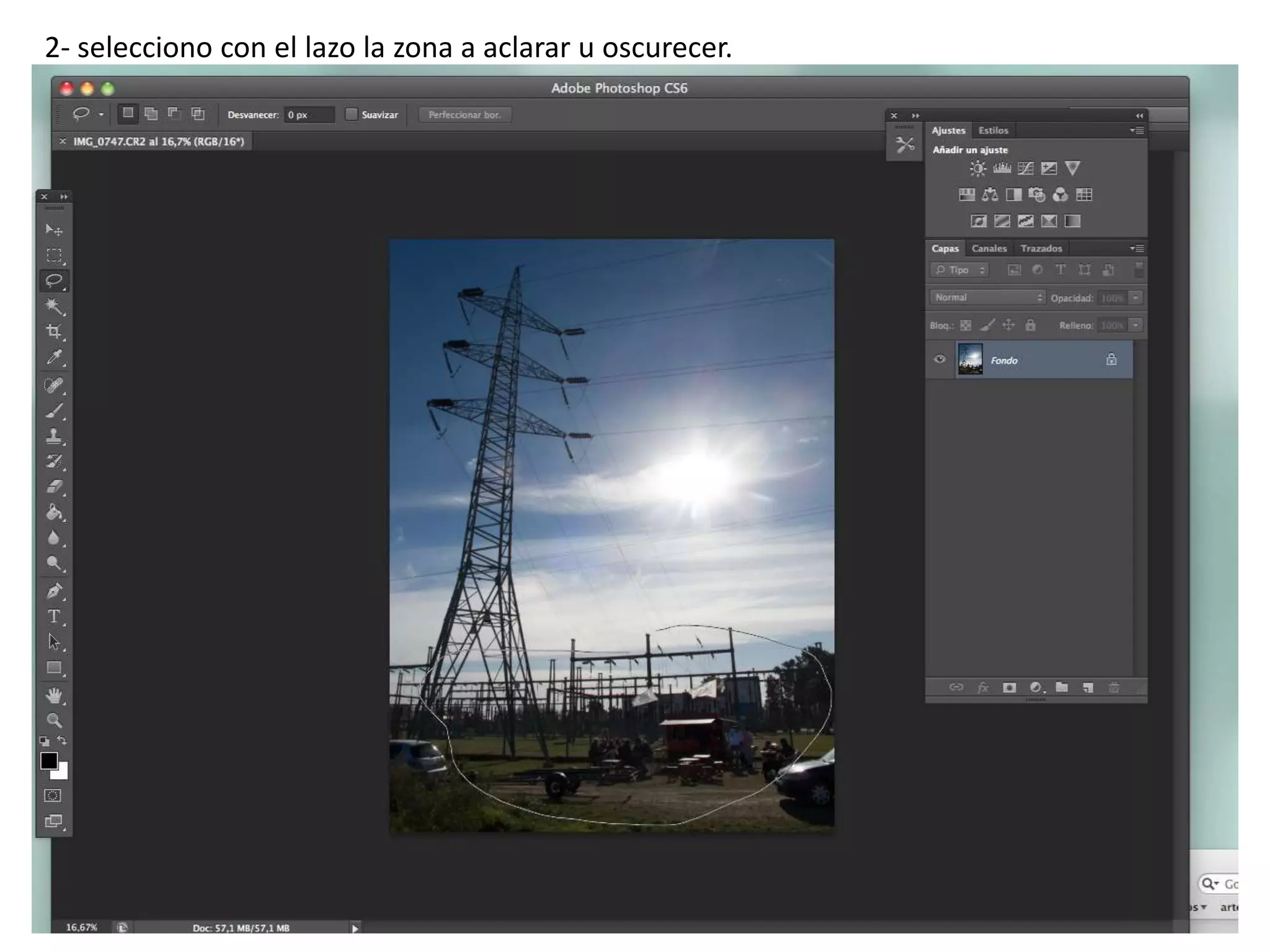Open the Tipo layer filter dropdown
The width and height of the screenshot is (1270, 952).
click(959, 270)
